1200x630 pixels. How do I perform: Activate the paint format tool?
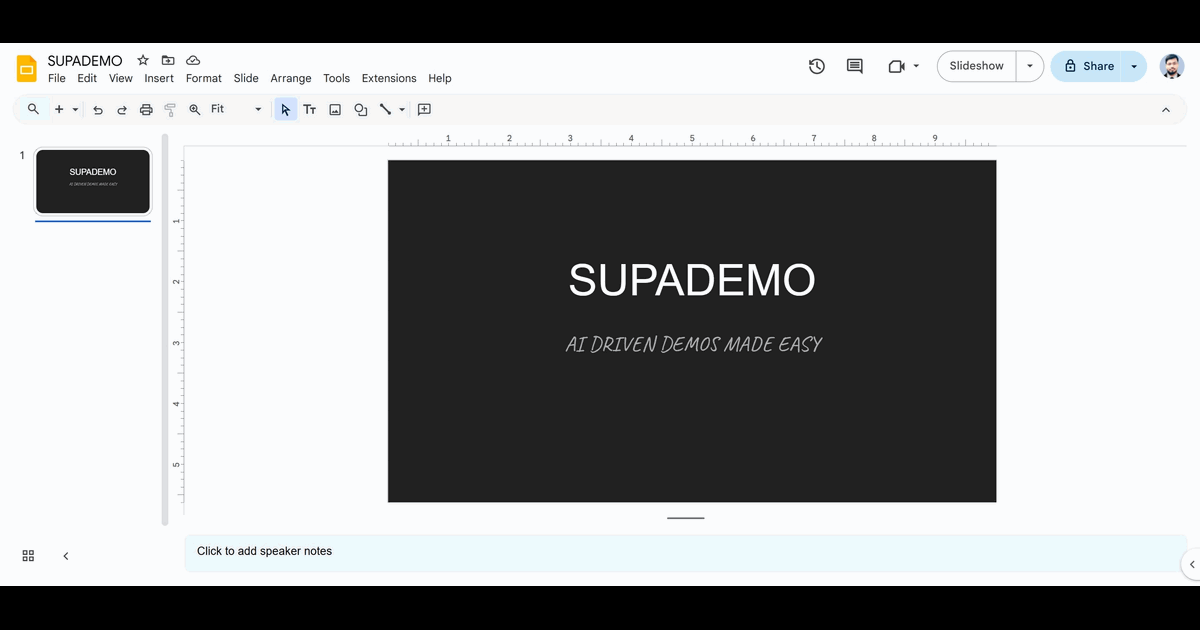click(170, 109)
